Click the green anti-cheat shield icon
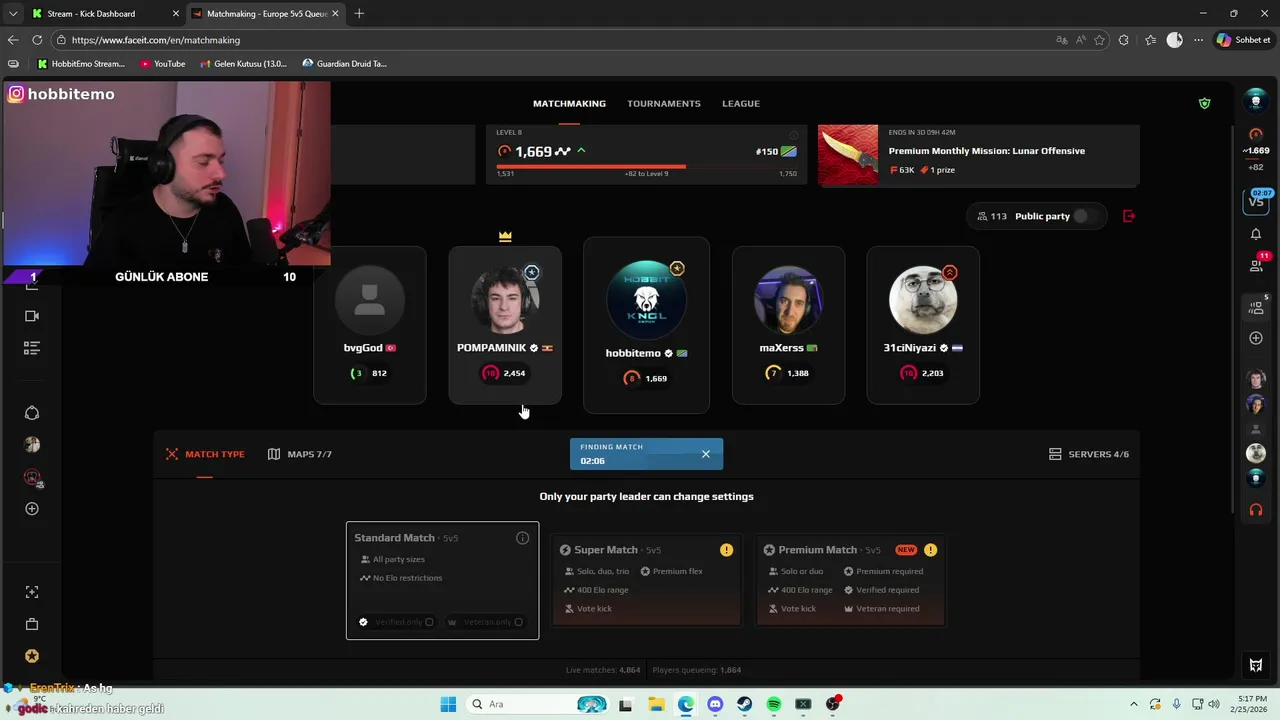1280x720 pixels. coord(1204,103)
